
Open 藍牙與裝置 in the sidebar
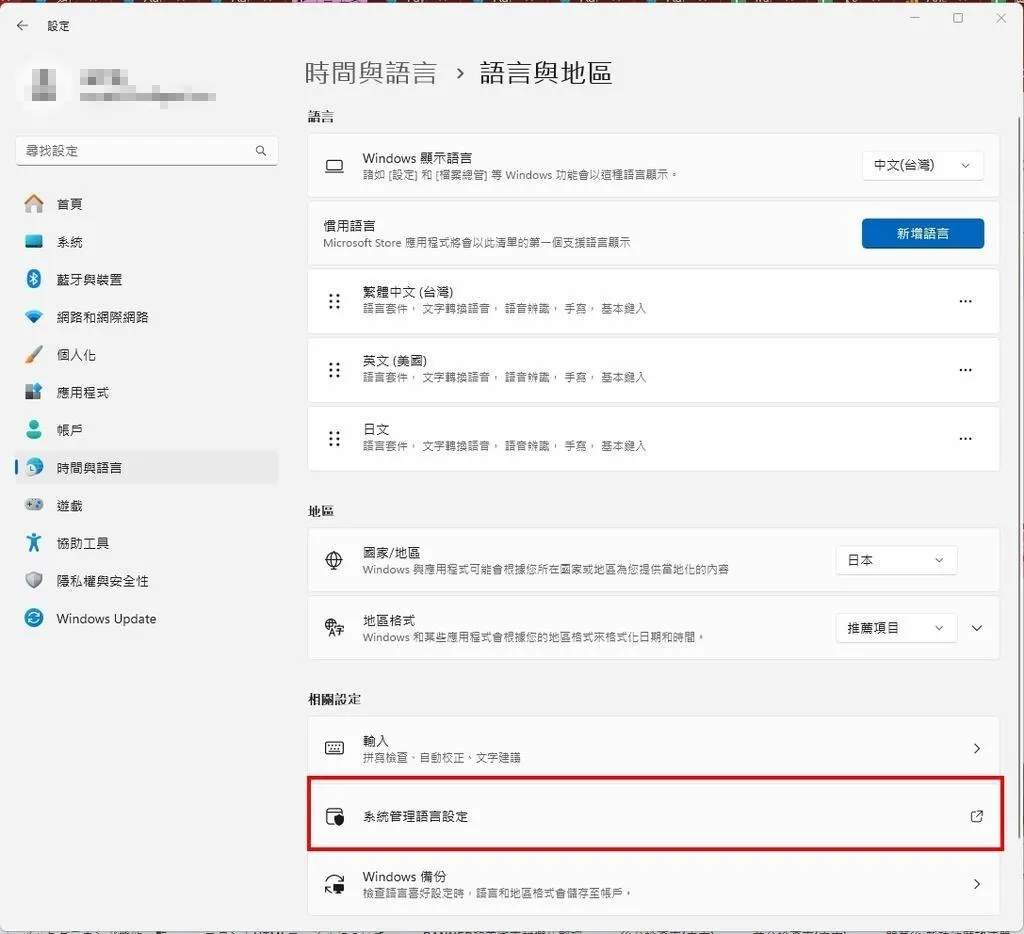[147, 280]
